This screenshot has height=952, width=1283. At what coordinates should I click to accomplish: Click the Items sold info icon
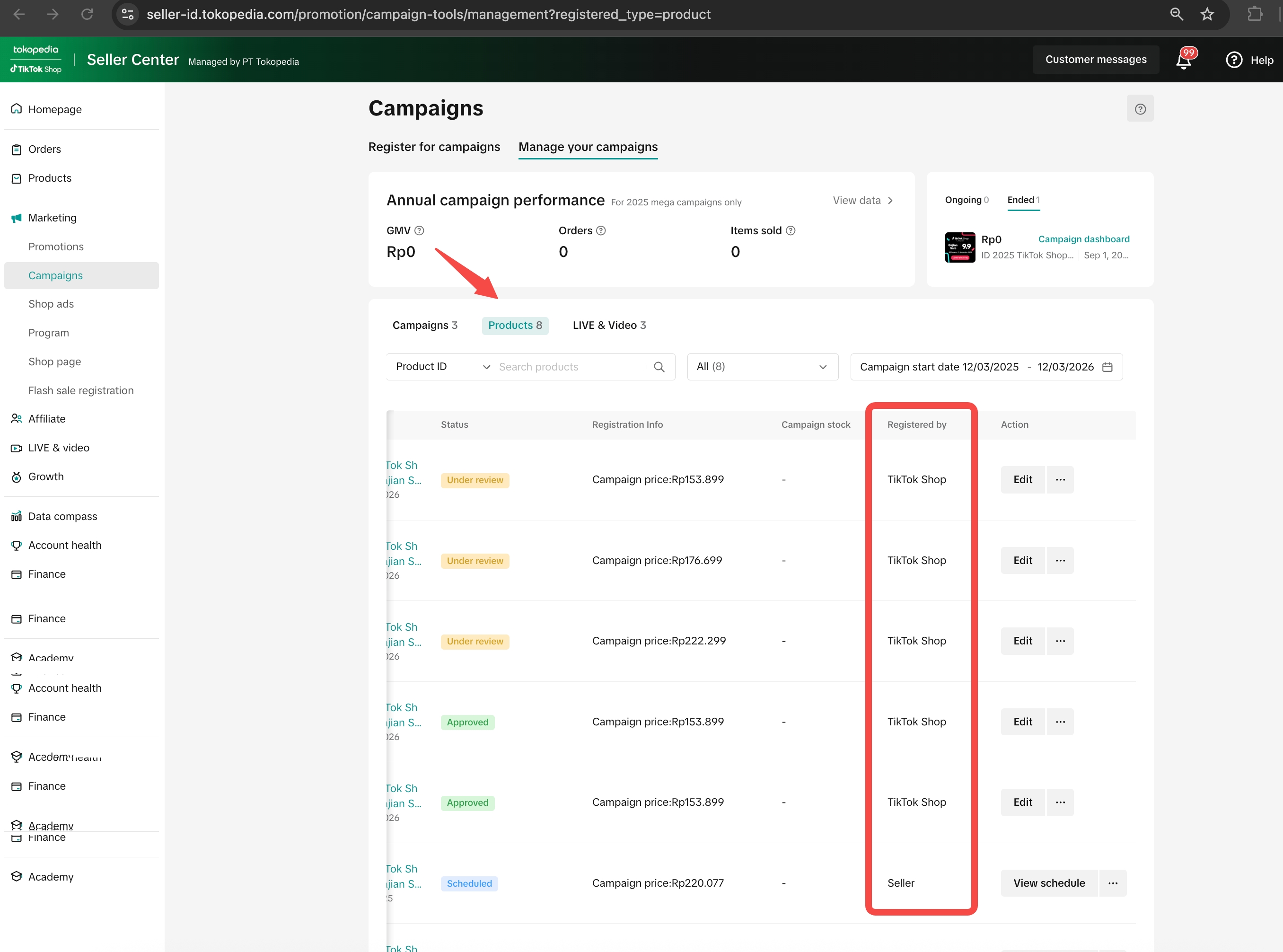[791, 230]
